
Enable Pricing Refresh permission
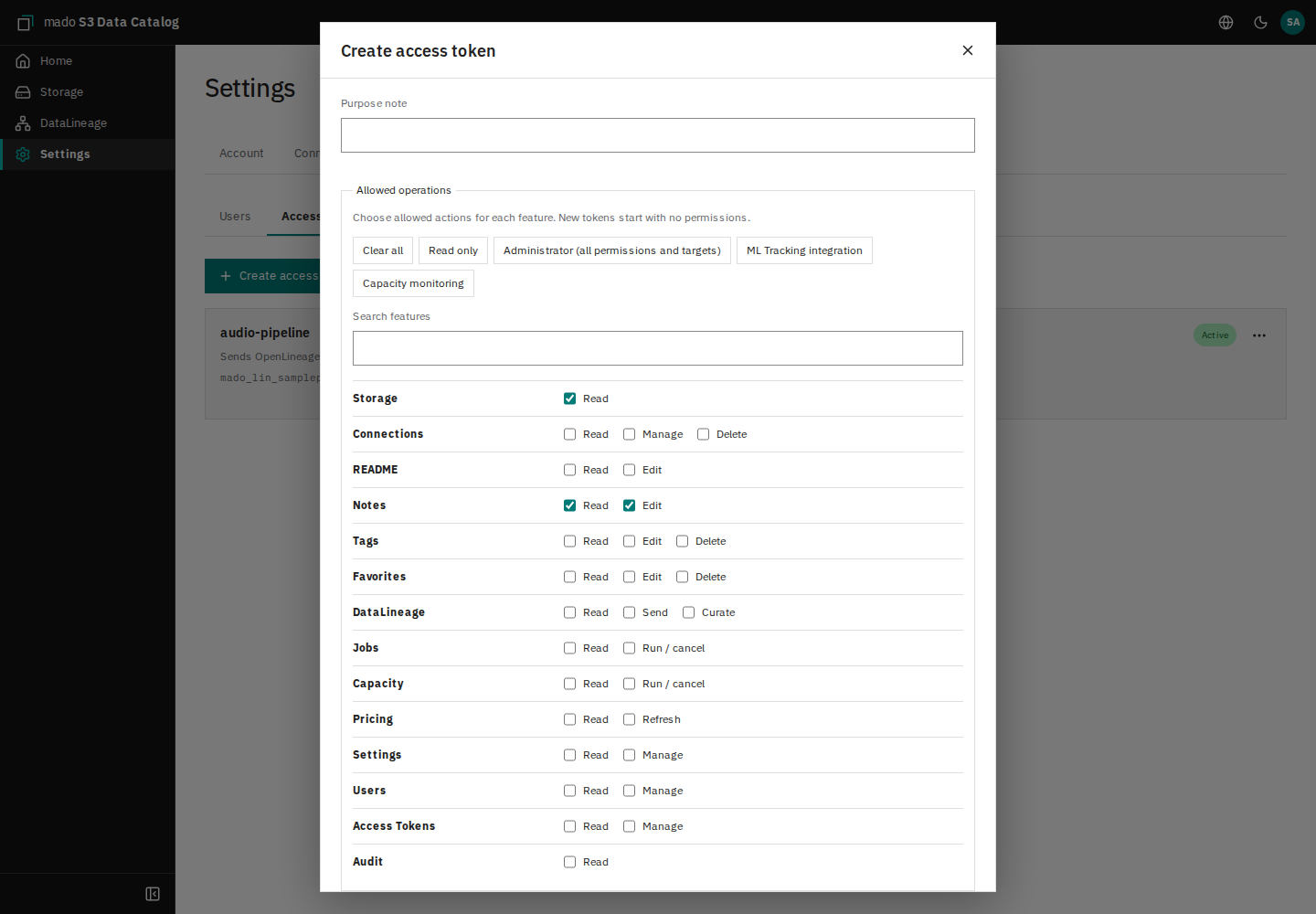coord(629,719)
